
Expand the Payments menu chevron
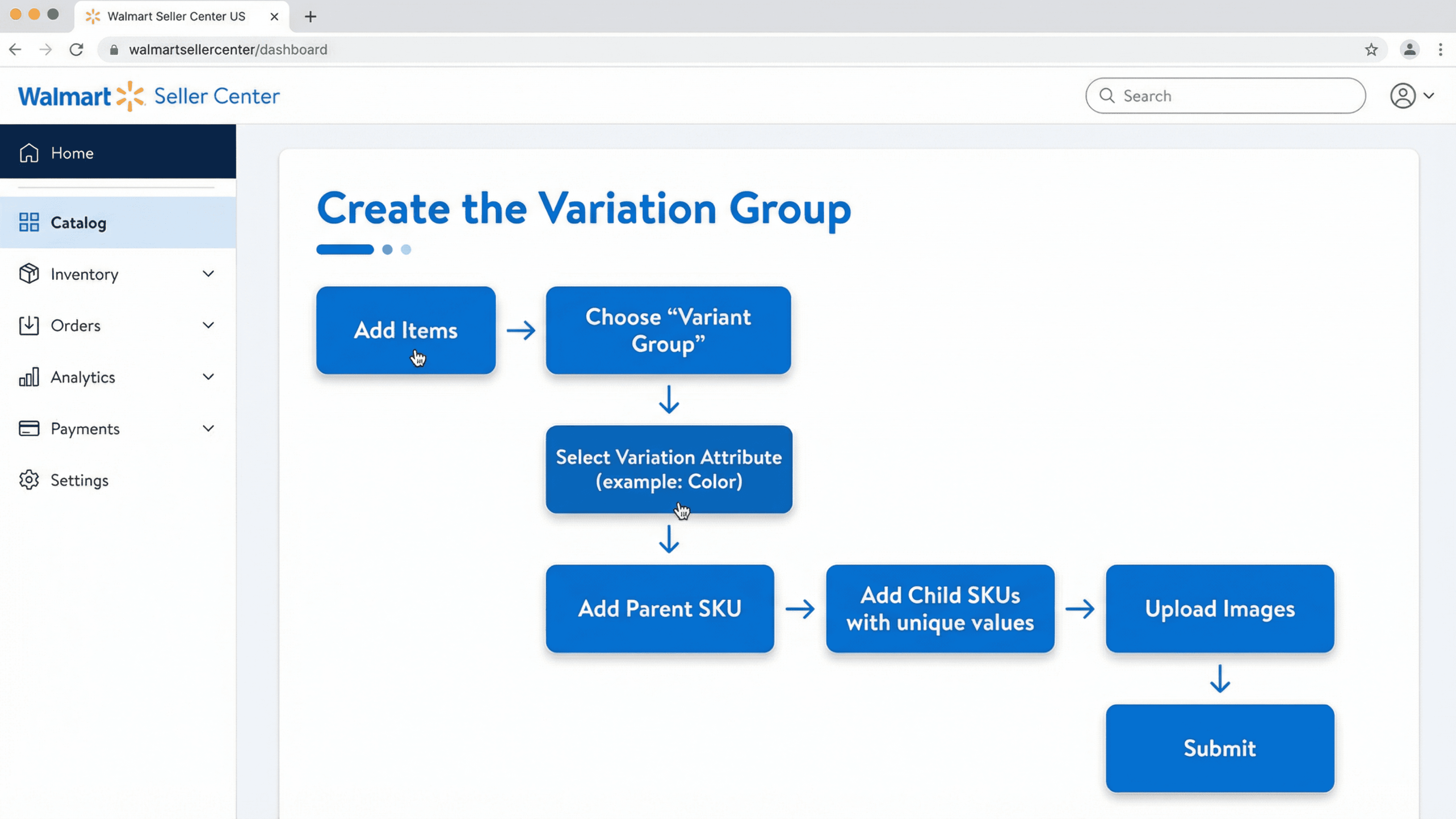[x=208, y=428]
